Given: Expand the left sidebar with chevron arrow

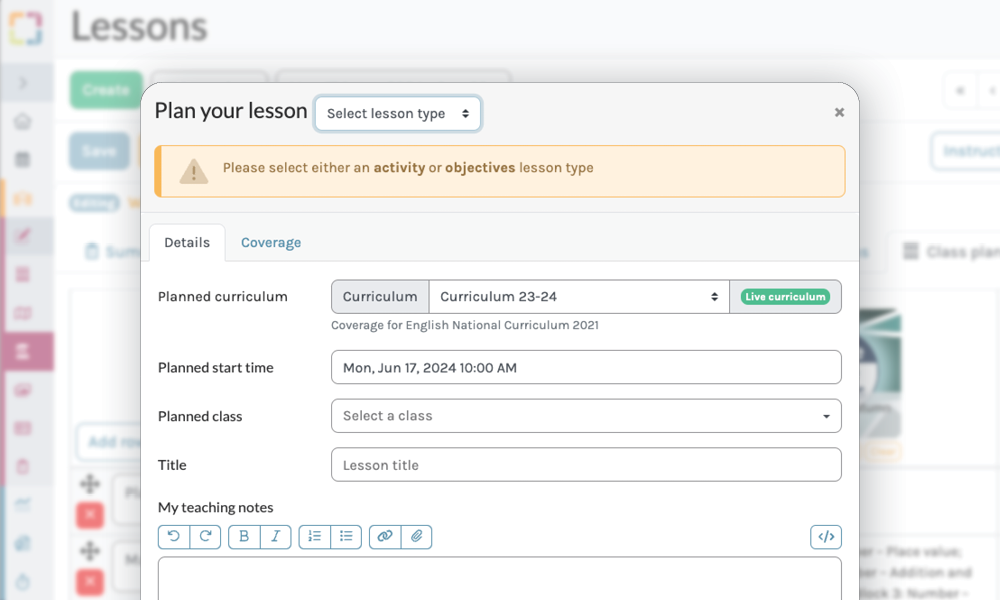Looking at the screenshot, I should click(x=23, y=84).
